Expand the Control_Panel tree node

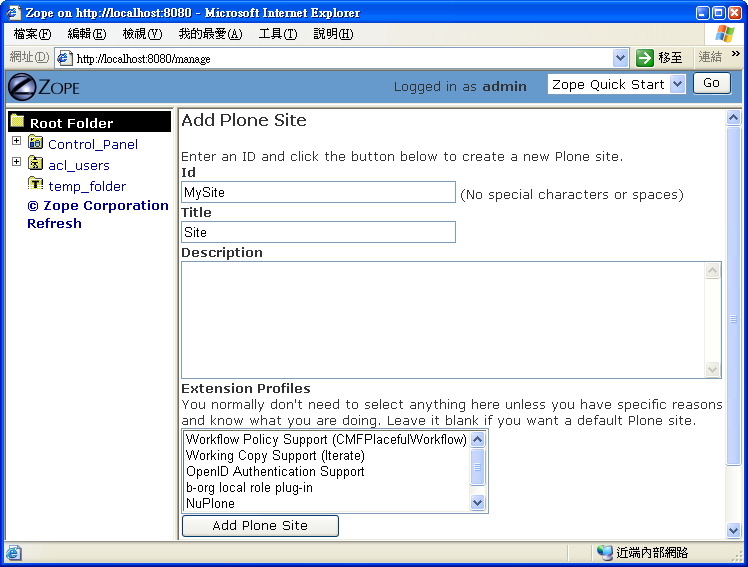(17, 141)
